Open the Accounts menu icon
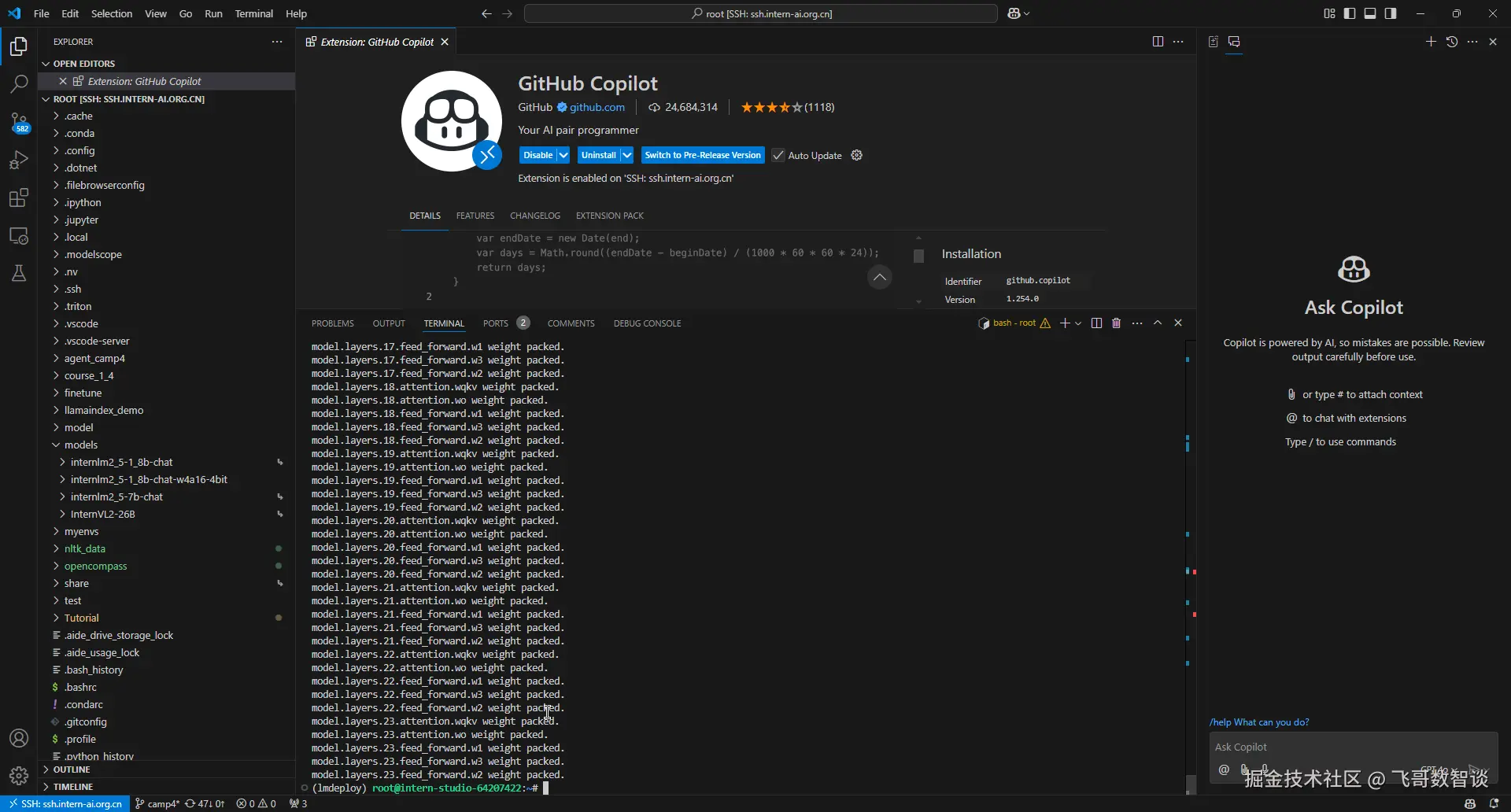 (x=19, y=738)
